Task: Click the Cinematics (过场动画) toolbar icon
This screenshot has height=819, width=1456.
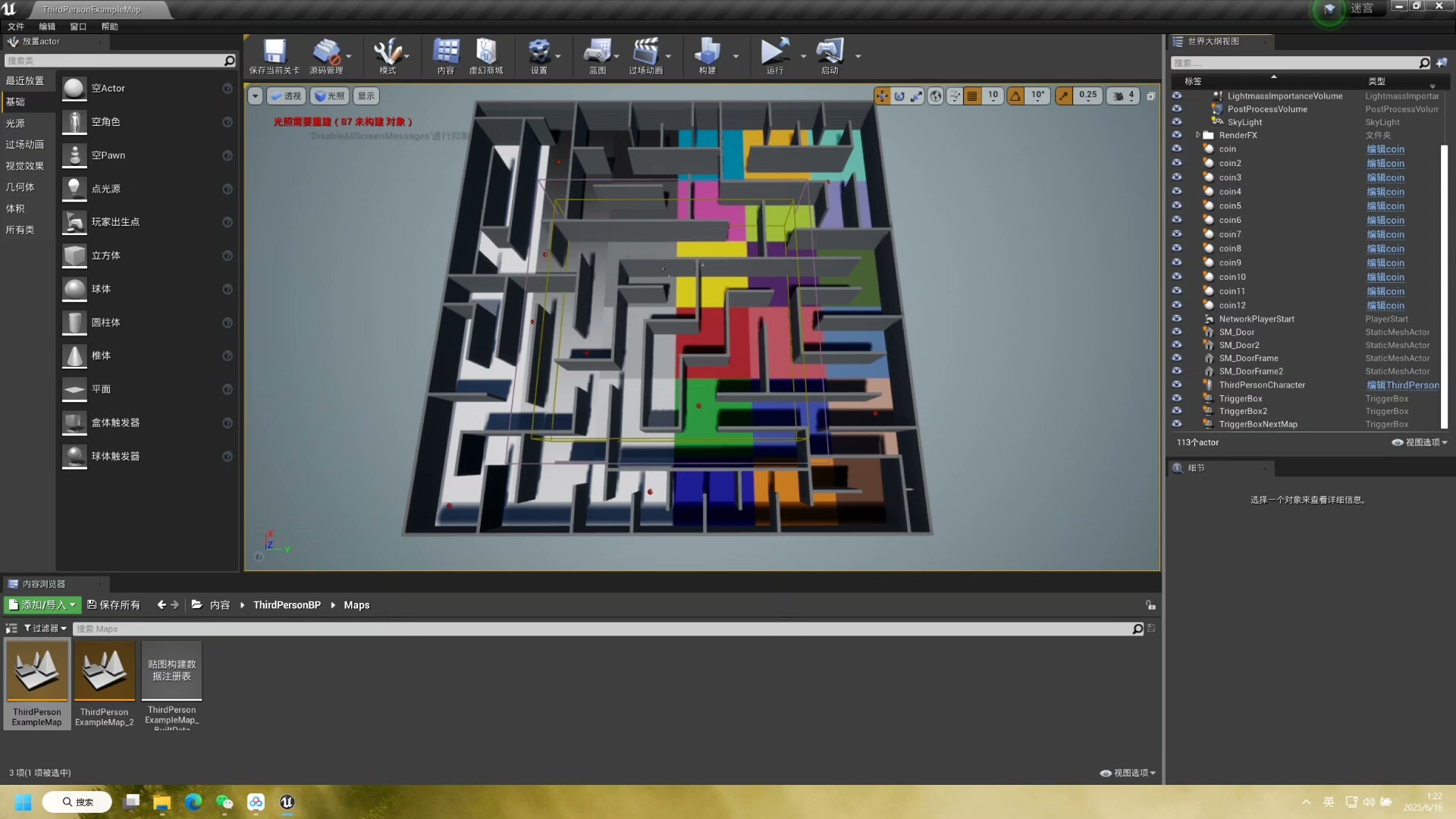Action: (645, 53)
